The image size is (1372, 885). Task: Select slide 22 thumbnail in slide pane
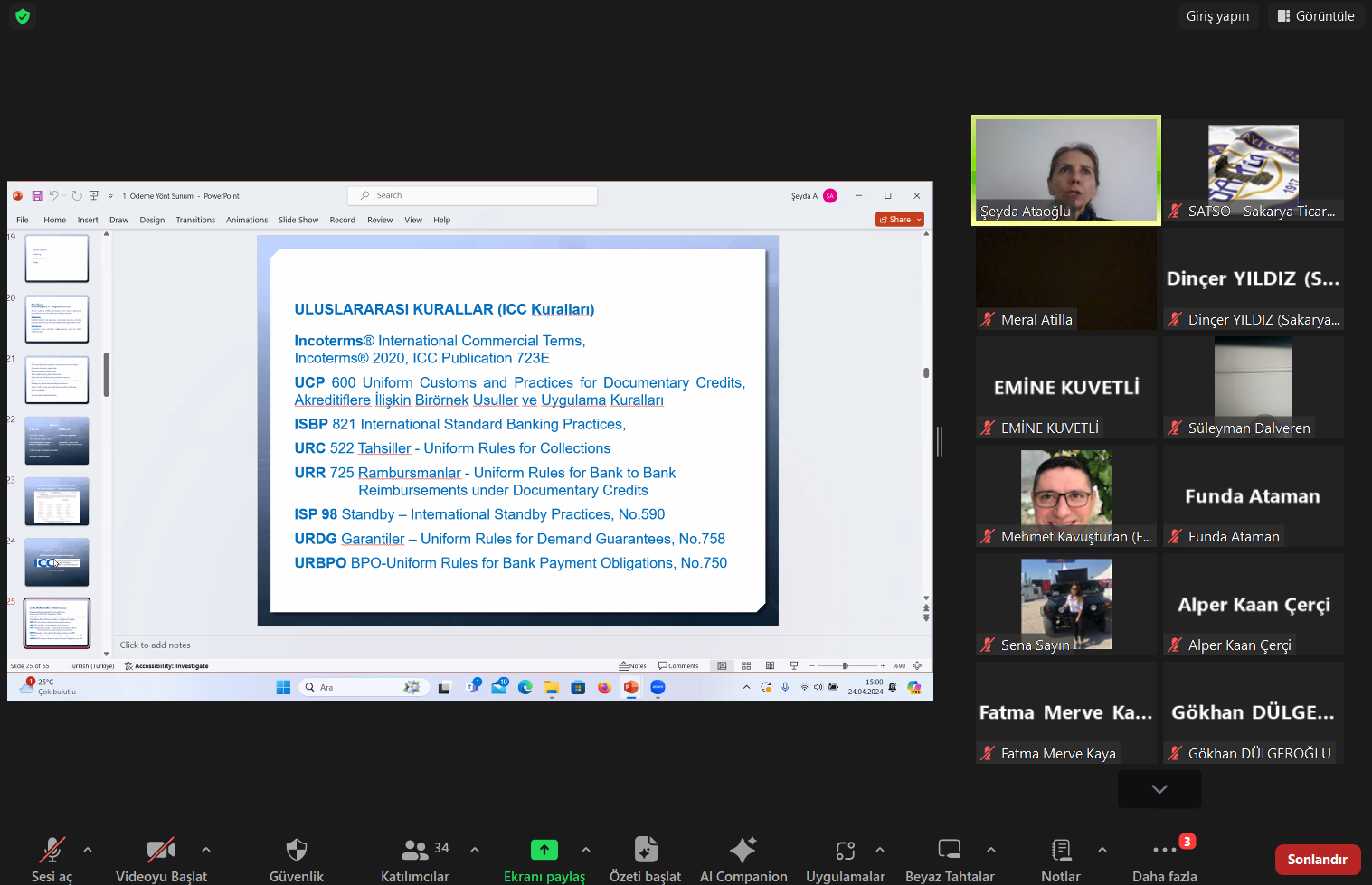click(x=57, y=441)
